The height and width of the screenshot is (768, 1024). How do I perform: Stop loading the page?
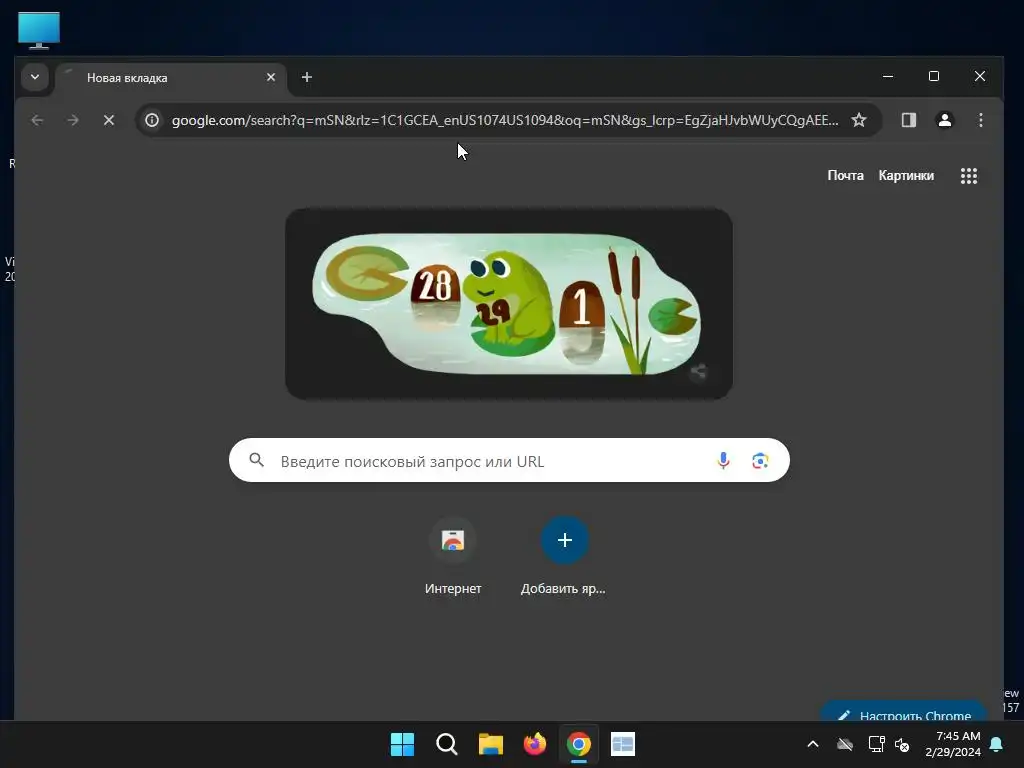point(109,120)
